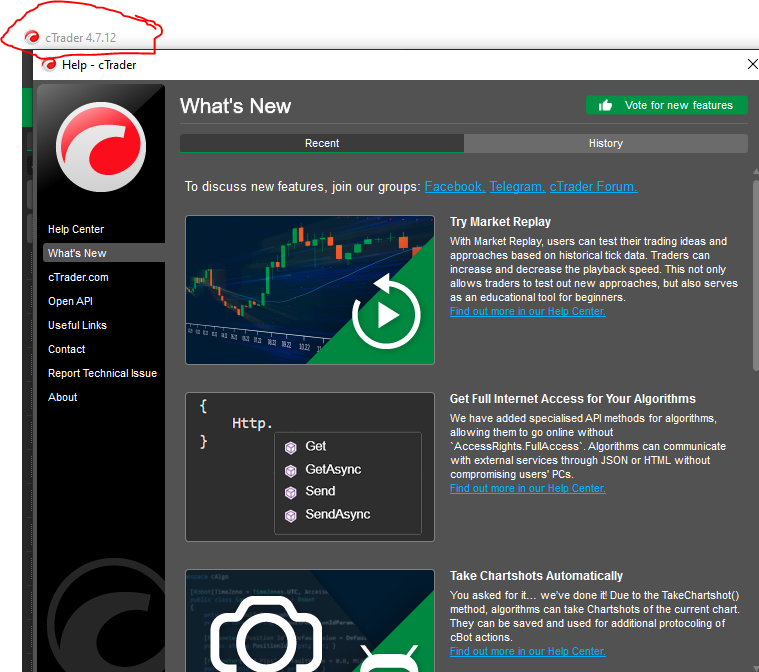Viewport: 759px width, 672px height.
Task: Open the Facebook group link
Action: coord(455,186)
